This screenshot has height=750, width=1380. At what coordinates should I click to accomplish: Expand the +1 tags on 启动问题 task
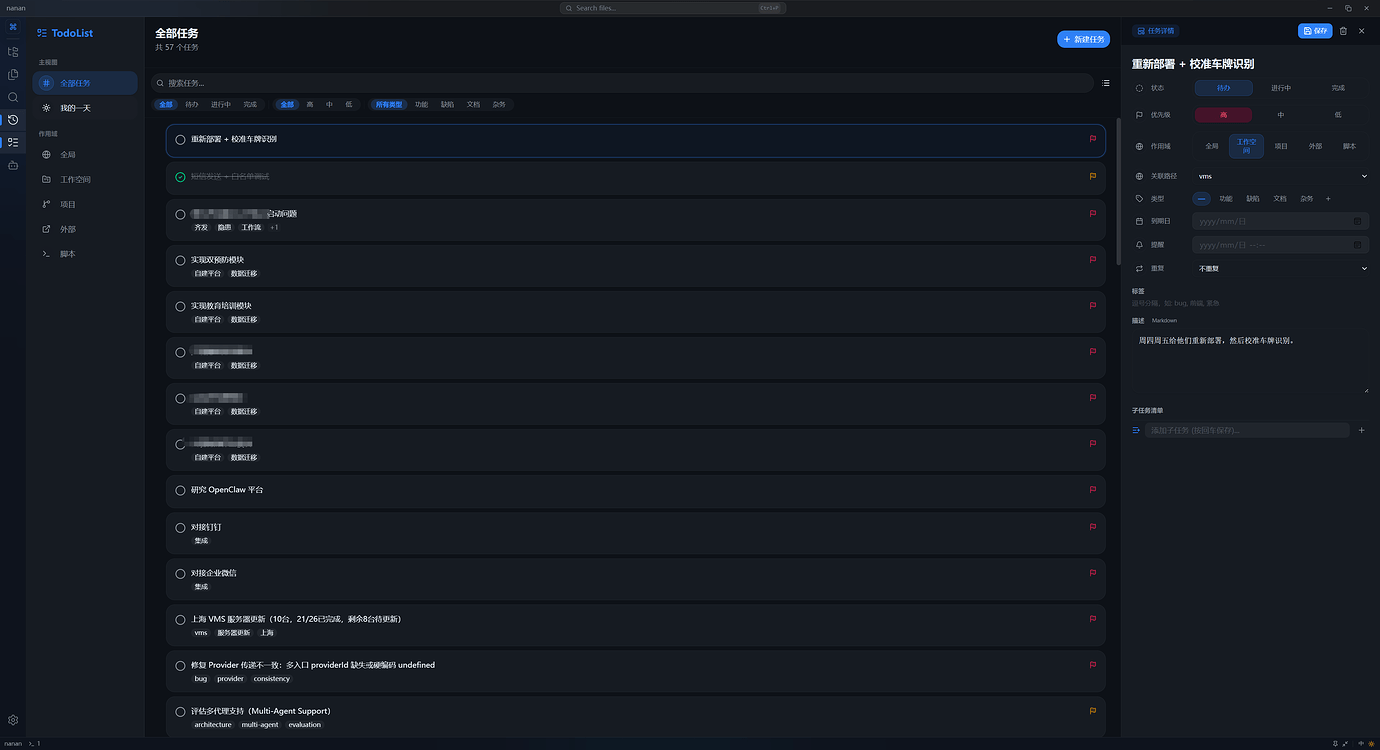point(274,227)
